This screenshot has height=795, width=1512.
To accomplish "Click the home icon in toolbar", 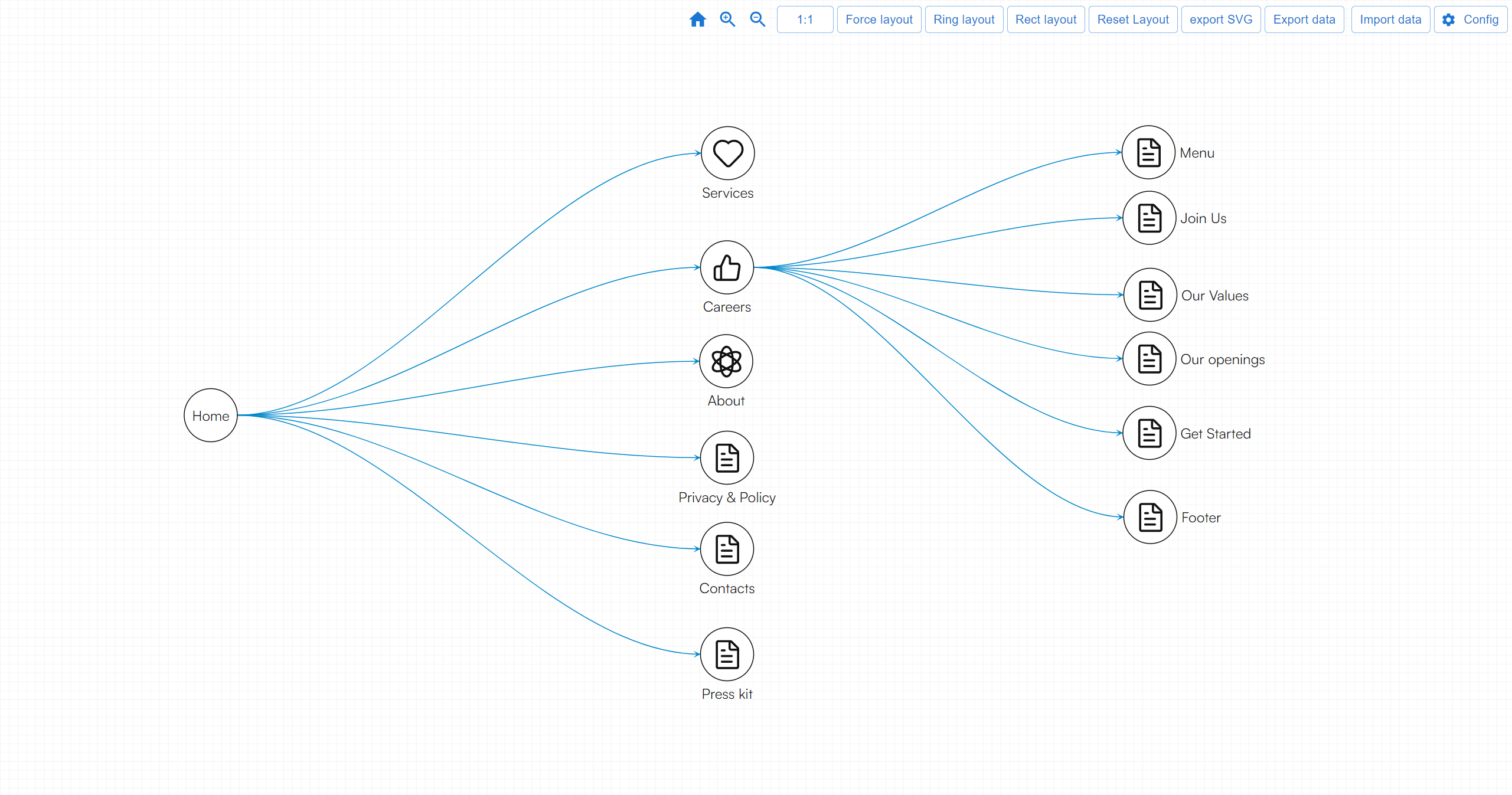I will (697, 19).
